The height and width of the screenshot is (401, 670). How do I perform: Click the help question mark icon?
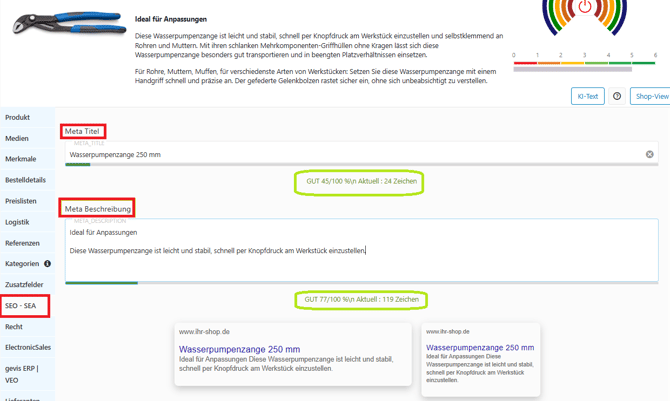pyautogui.click(x=617, y=96)
